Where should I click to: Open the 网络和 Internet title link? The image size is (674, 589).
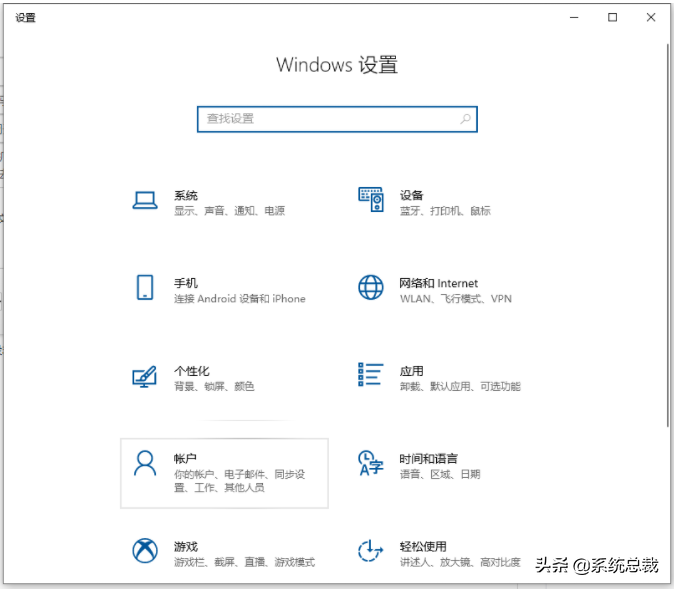click(439, 283)
